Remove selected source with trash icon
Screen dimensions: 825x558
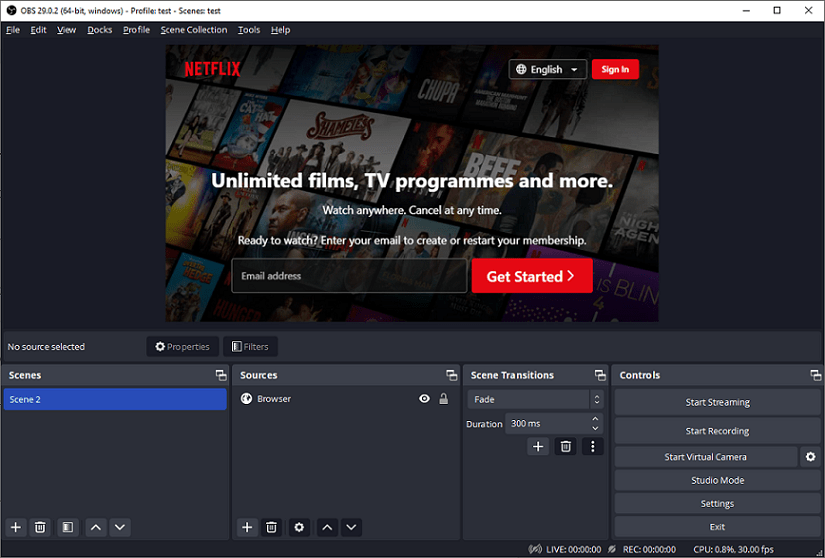[271, 527]
